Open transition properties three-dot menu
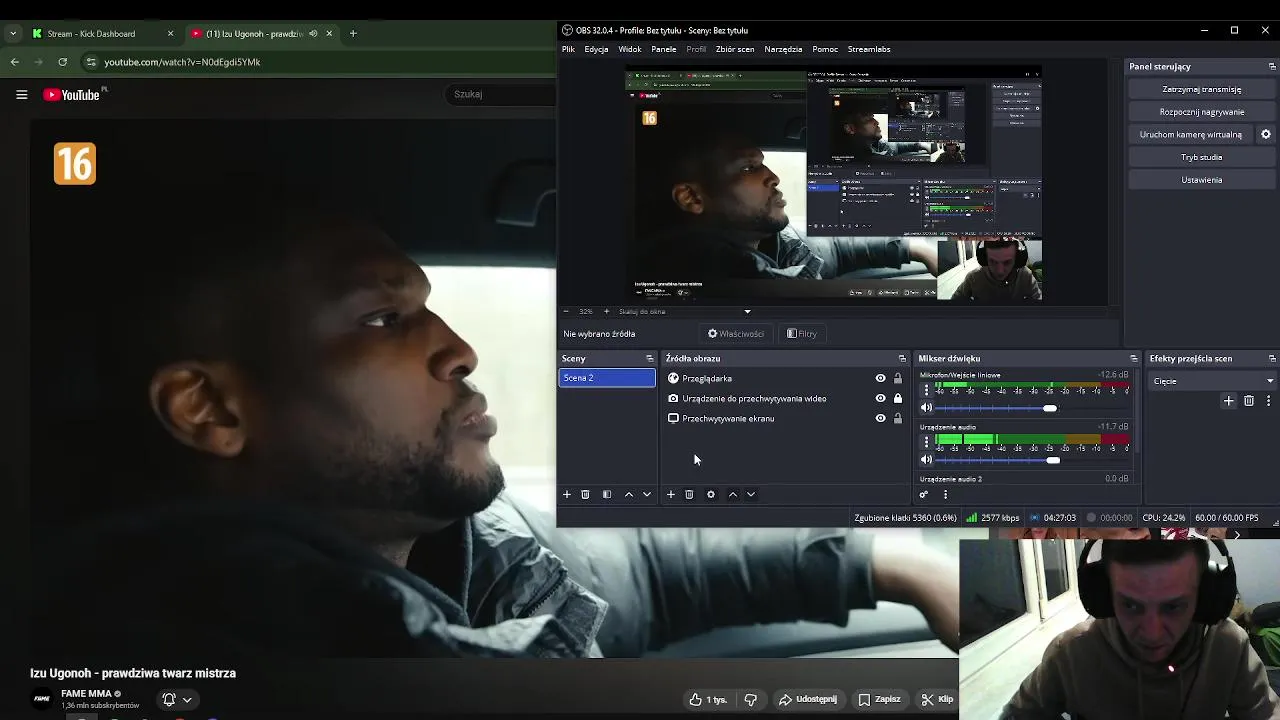 tap(1268, 401)
